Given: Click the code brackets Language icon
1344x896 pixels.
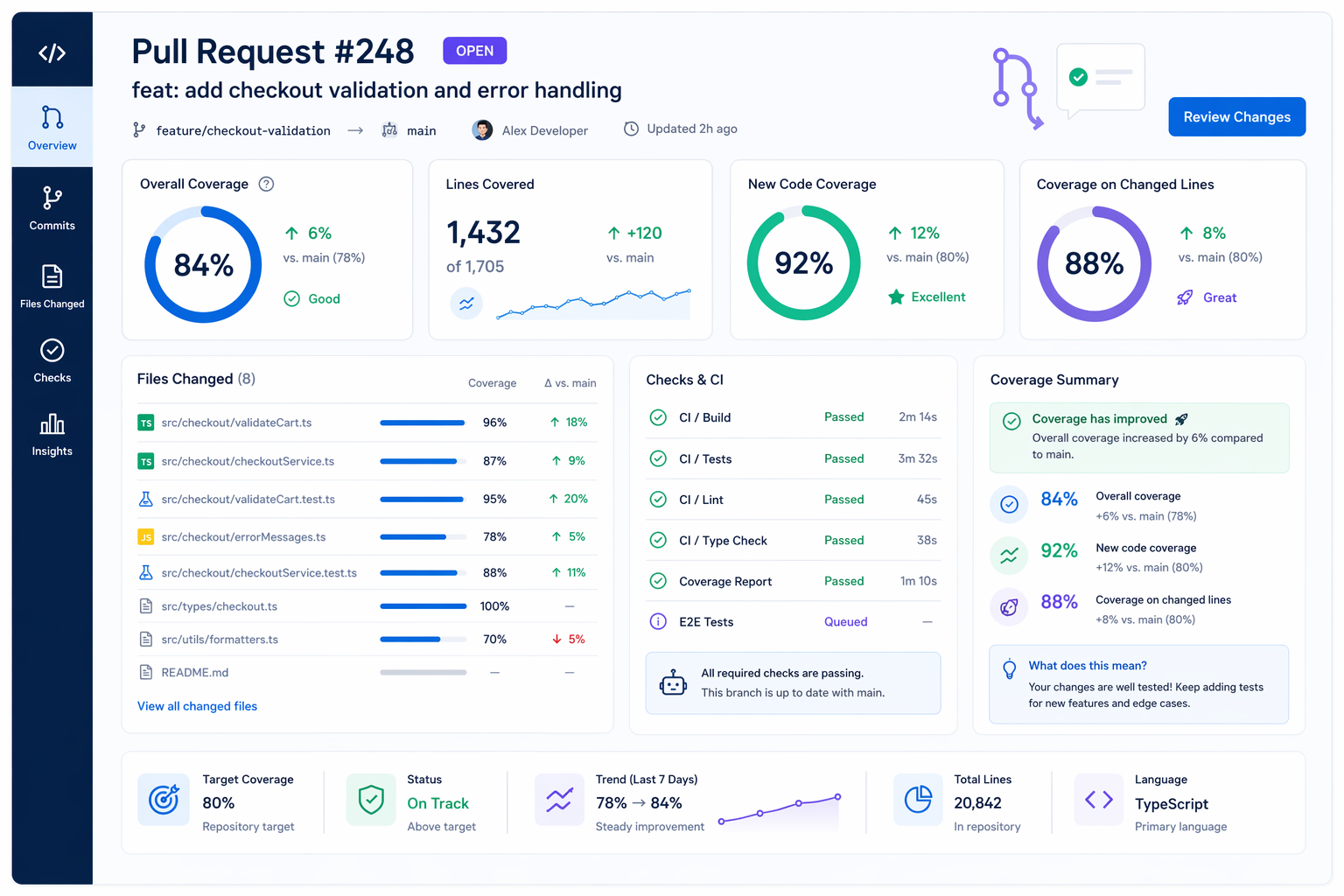Looking at the screenshot, I should [1099, 800].
